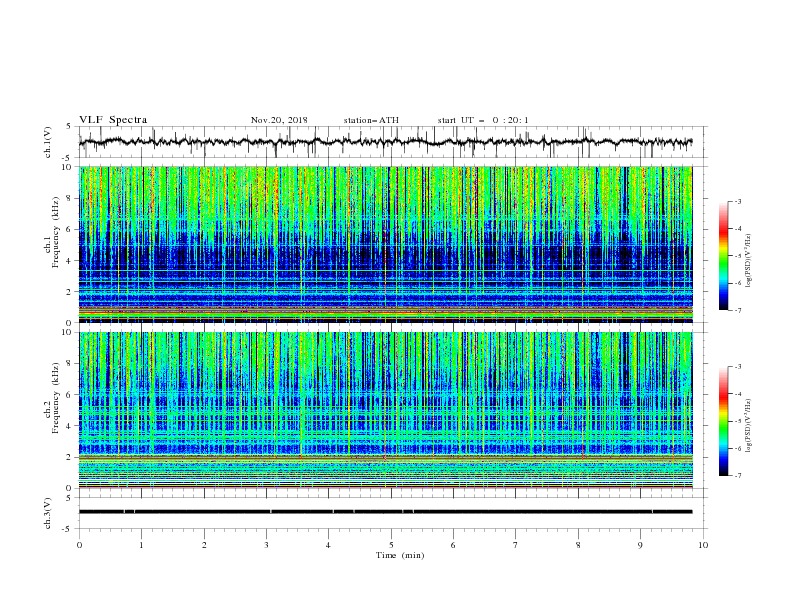Click the ch.2 spectrogram color scale bar
792x612 pixels.
(x=723, y=421)
